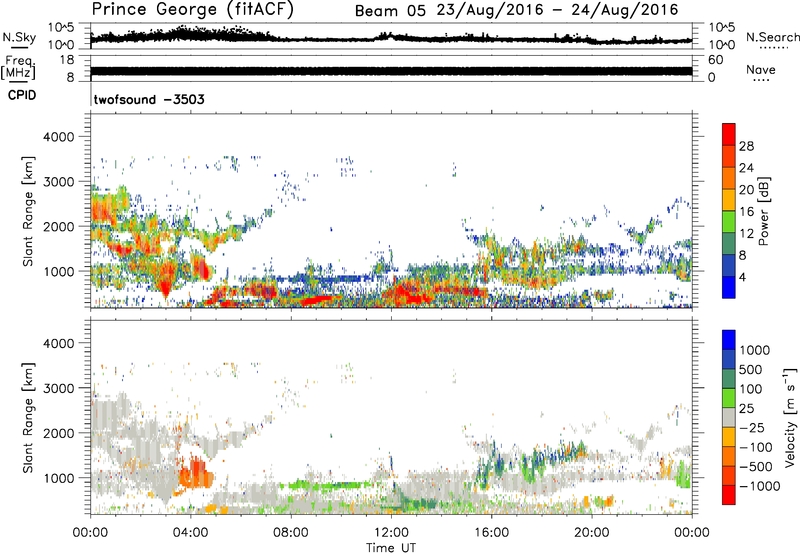
Task: Click the 'Freq. [MHz]' label
Action: coord(19,67)
